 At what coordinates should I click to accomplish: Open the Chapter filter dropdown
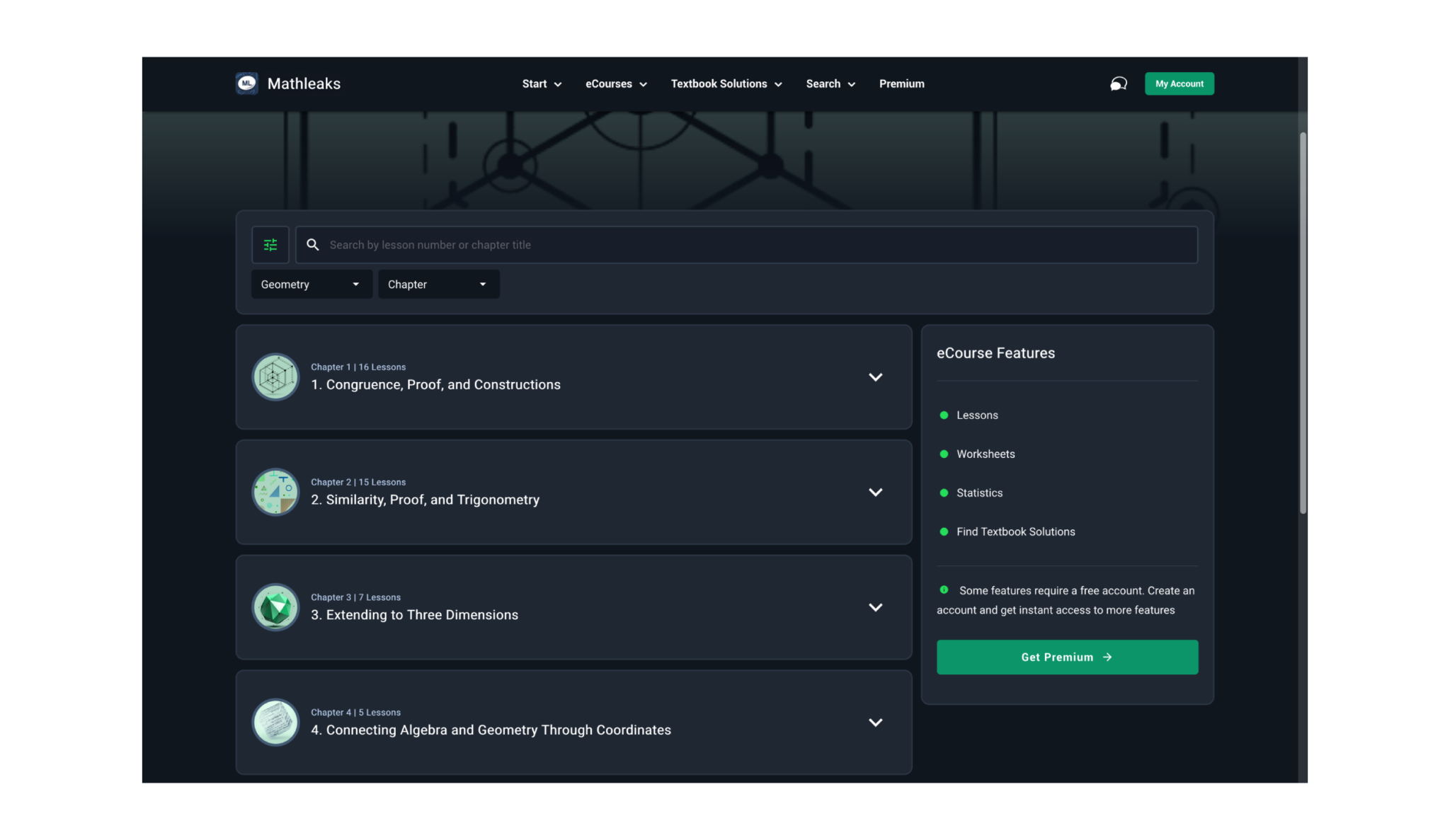(x=438, y=284)
